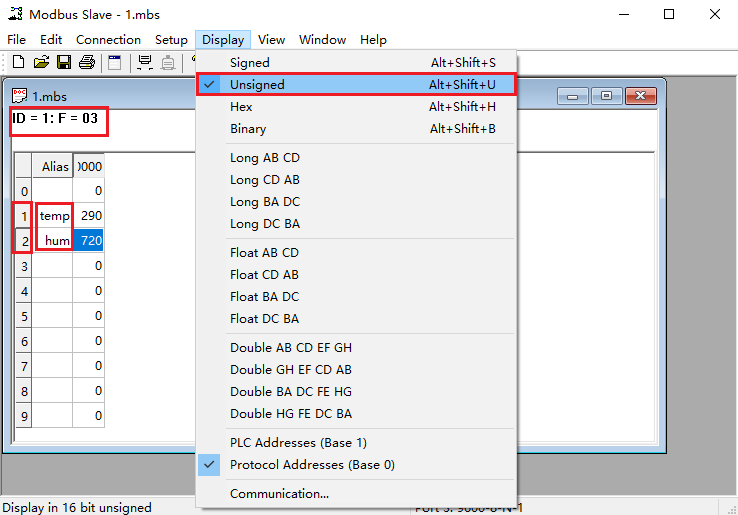Select the hum alias cell

click(x=54, y=241)
